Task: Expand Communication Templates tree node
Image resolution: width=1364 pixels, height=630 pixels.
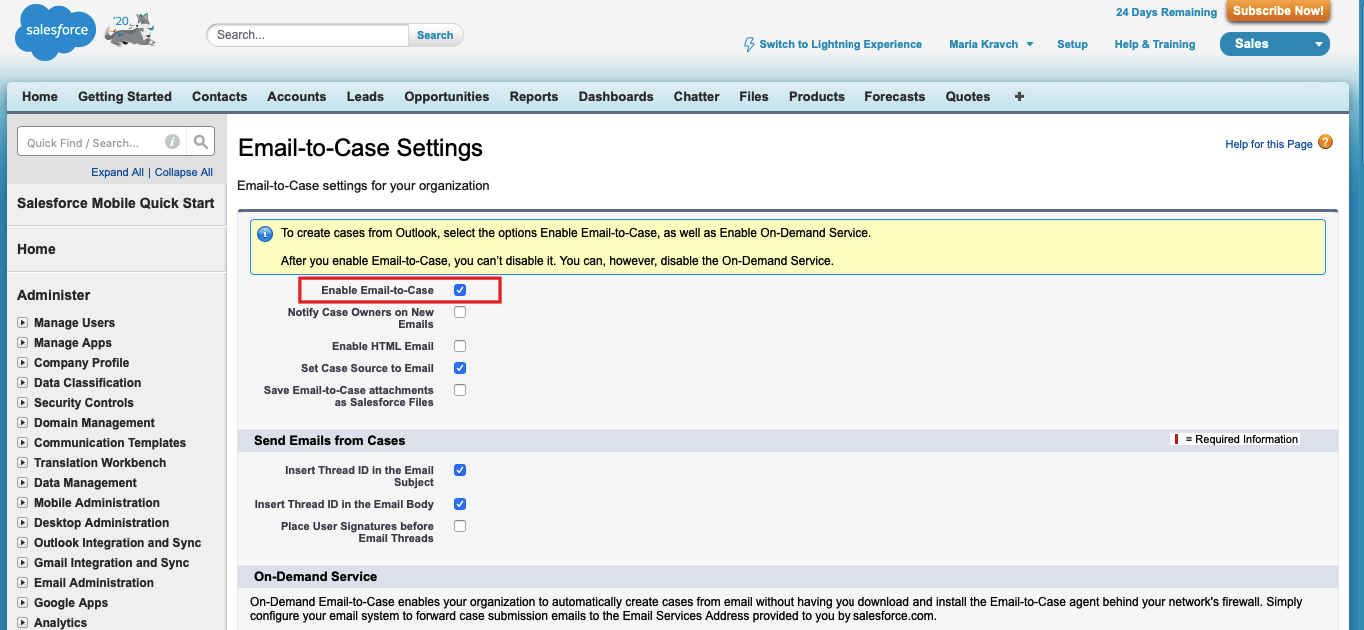Action: point(22,443)
